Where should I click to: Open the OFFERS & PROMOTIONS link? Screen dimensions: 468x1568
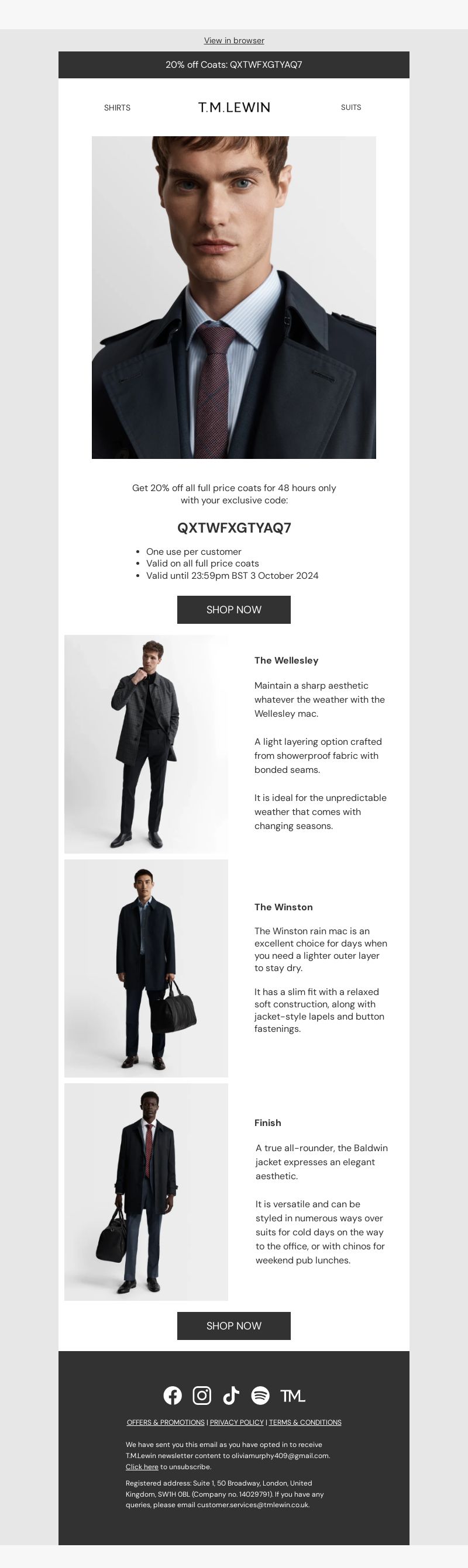click(166, 1422)
